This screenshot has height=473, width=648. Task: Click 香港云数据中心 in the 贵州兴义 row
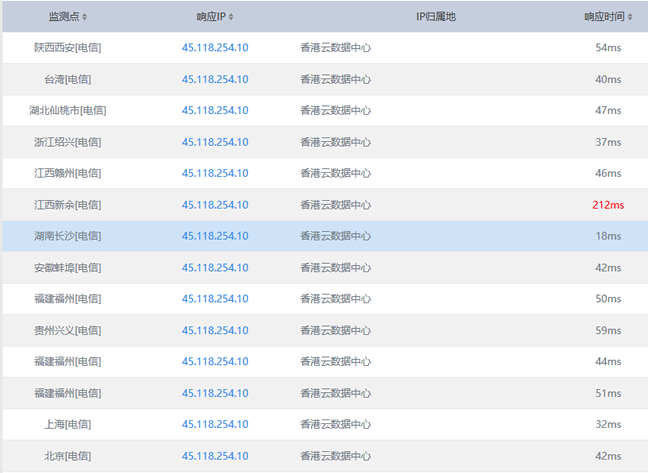[335, 330]
